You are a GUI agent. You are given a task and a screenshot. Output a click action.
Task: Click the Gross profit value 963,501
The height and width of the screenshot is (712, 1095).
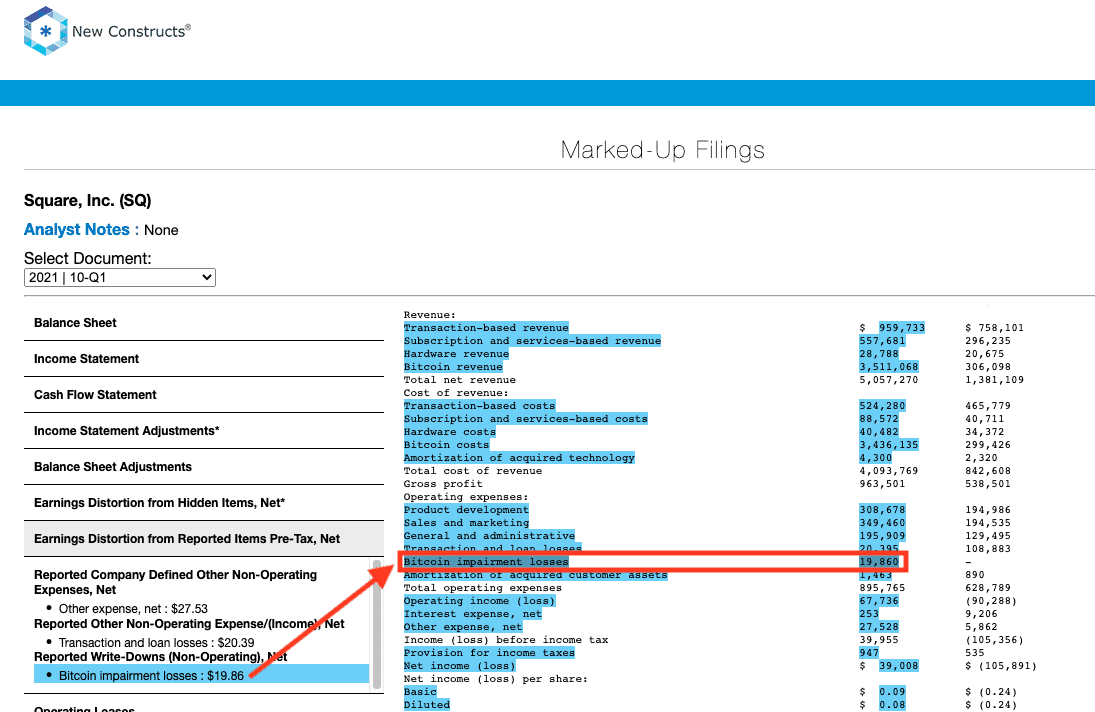pos(882,484)
